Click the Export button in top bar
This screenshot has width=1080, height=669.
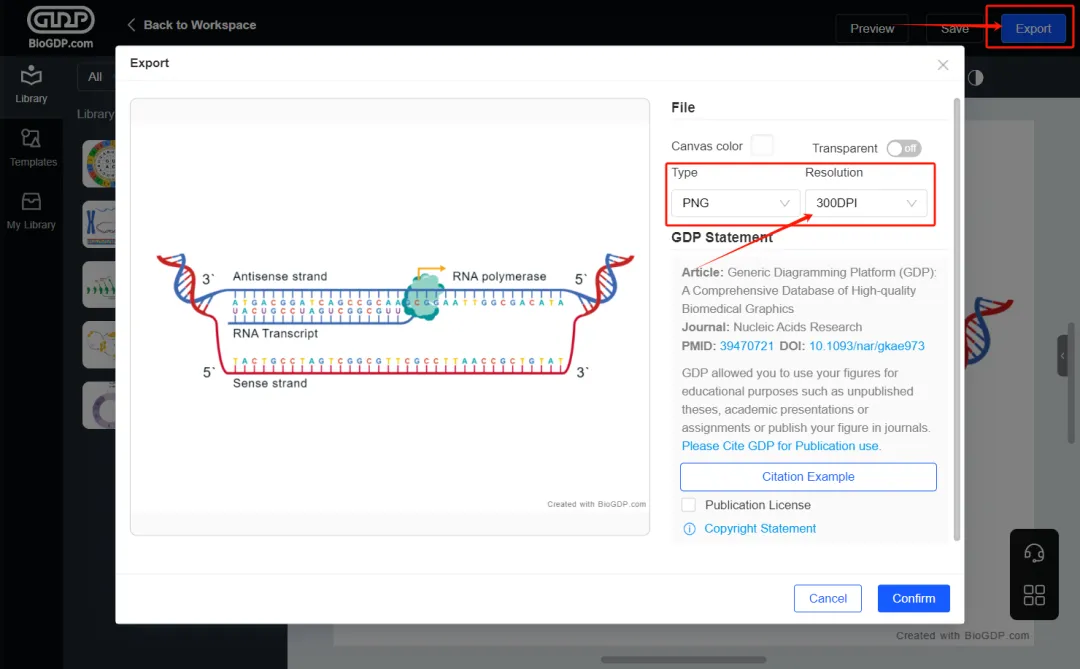pyautogui.click(x=1032, y=29)
